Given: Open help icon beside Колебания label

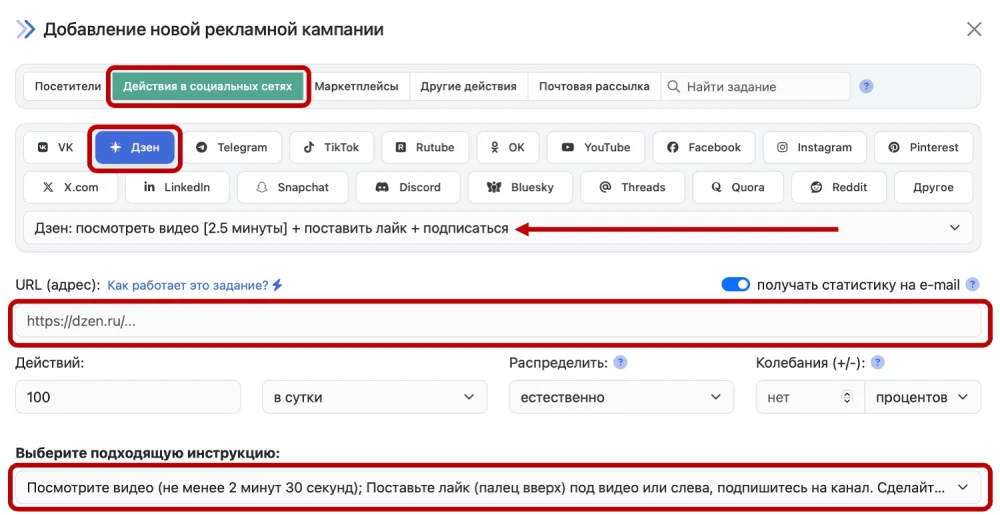Looking at the screenshot, I should (x=878, y=362).
